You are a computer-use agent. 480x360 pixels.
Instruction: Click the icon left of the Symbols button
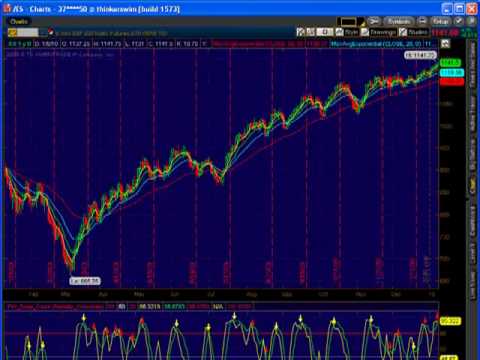[374, 21]
